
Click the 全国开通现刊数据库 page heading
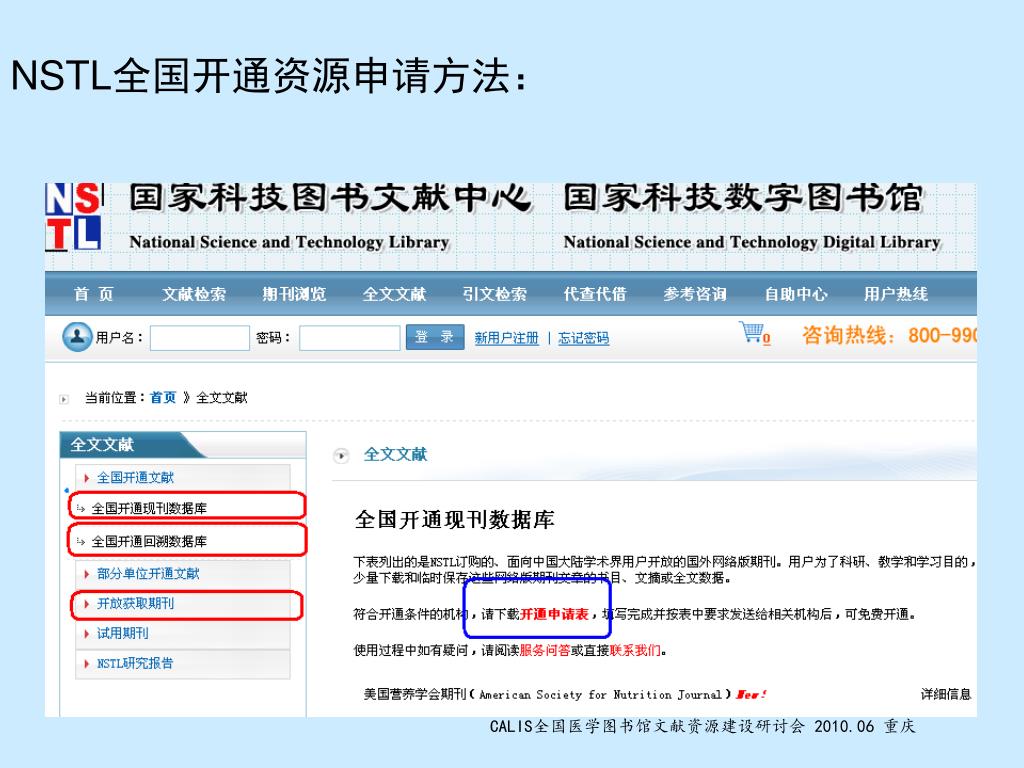coord(455,520)
